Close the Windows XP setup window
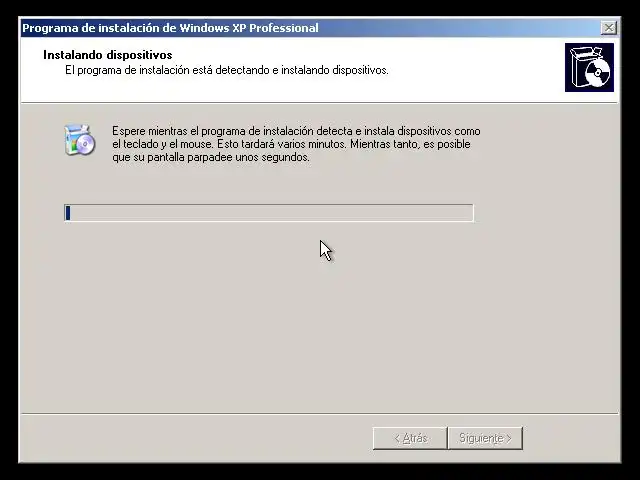The image size is (640, 480). point(609,28)
